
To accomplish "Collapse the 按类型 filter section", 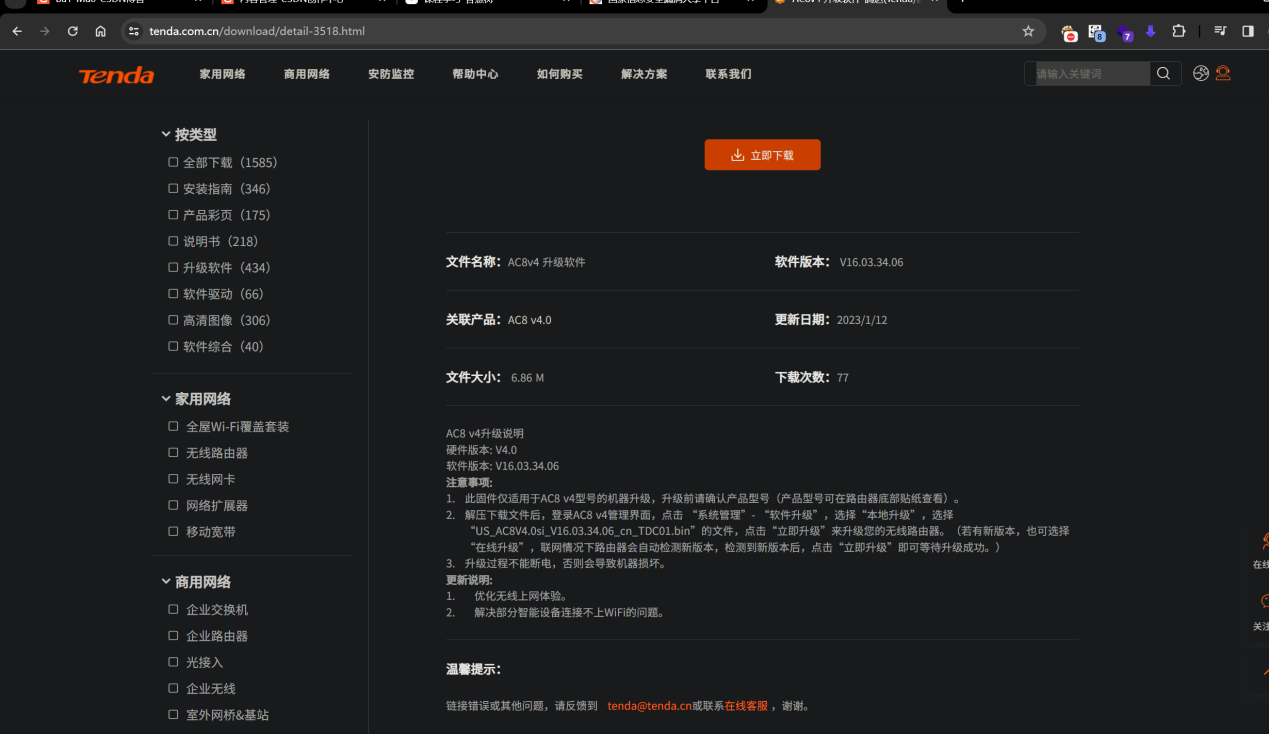I will point(166,134).
